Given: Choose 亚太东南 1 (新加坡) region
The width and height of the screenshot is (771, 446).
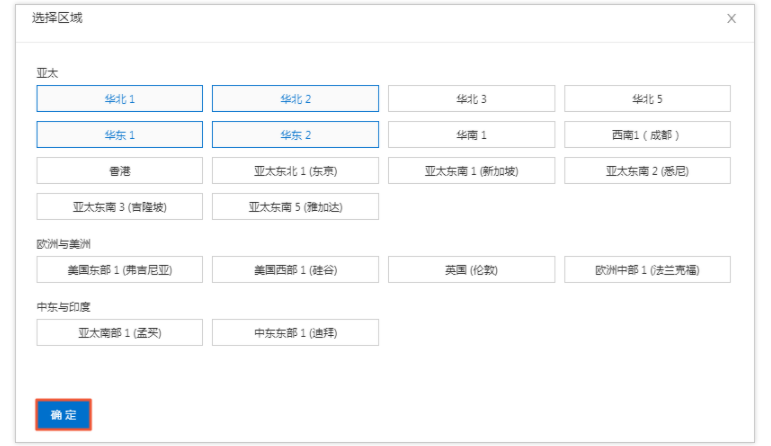Looking at the screenshot, I should [471, 171].
